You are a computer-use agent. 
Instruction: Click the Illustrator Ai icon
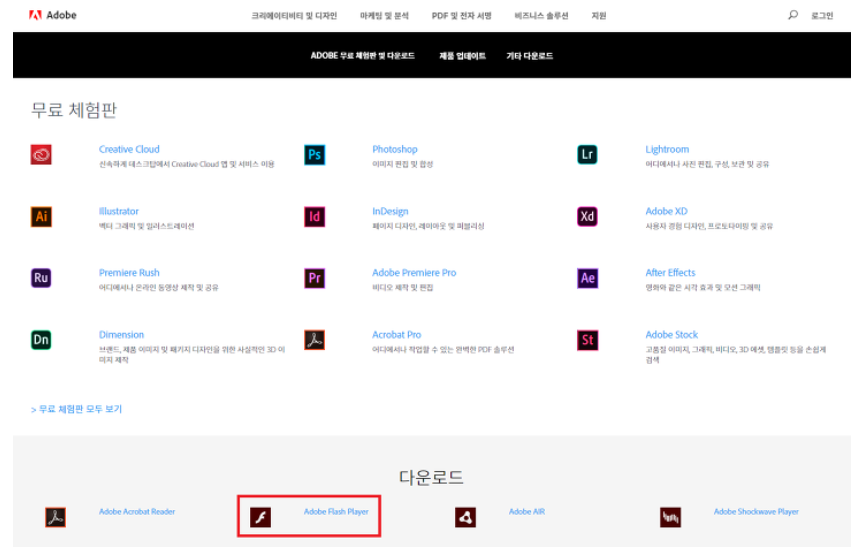pos(41,216)
